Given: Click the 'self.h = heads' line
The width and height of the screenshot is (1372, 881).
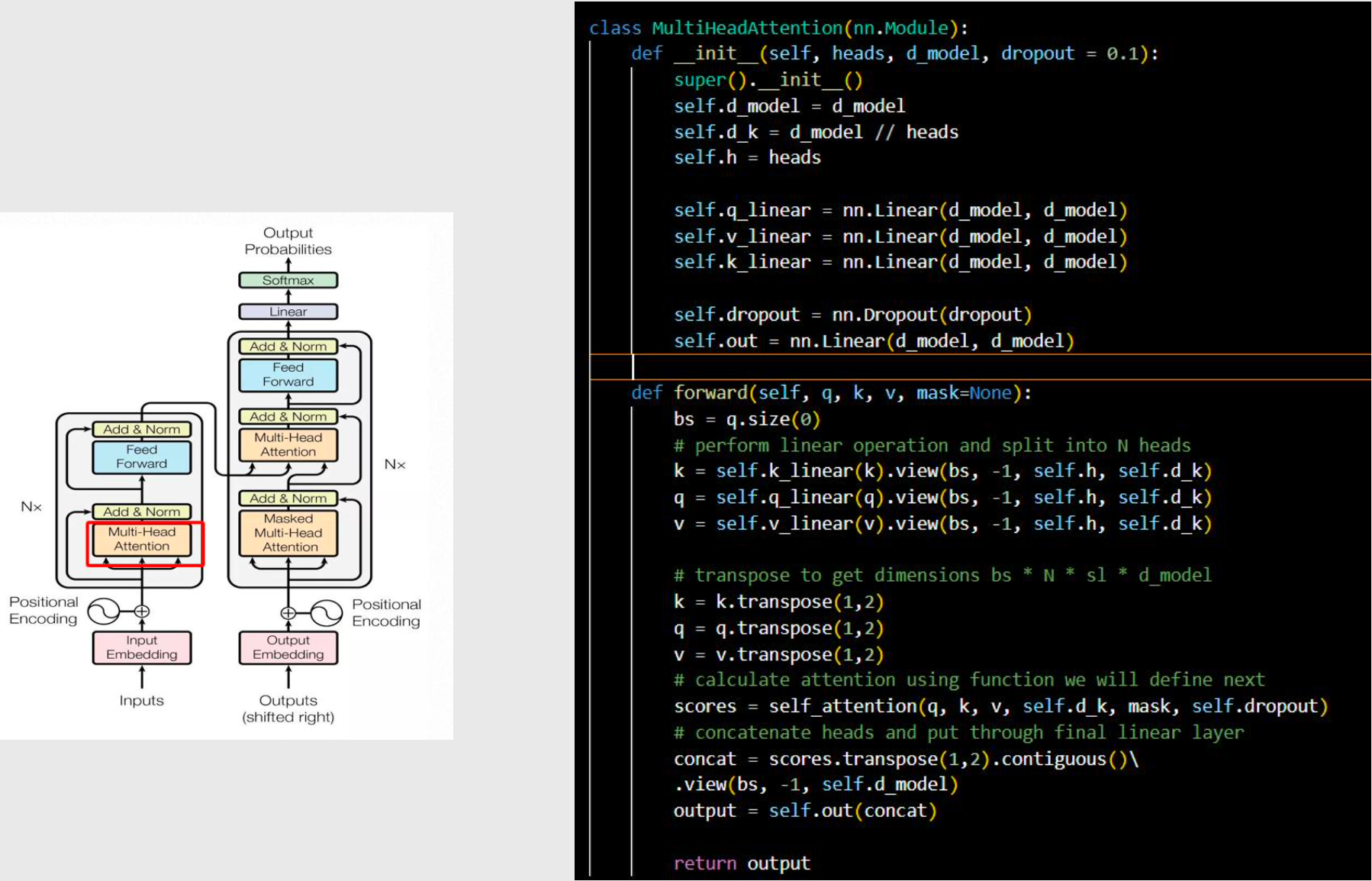Looking at the screenshot, I should tap(747, 157).
